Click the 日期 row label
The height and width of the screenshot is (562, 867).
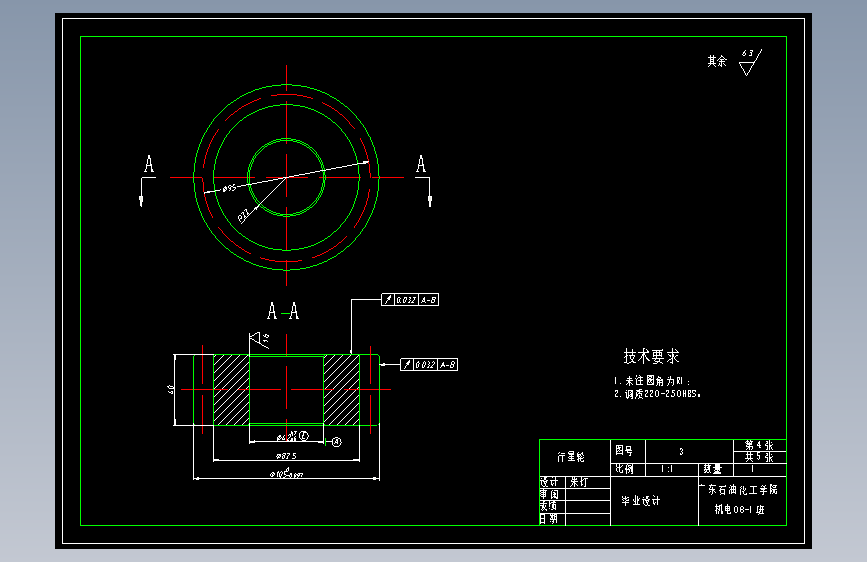[549, 519]
